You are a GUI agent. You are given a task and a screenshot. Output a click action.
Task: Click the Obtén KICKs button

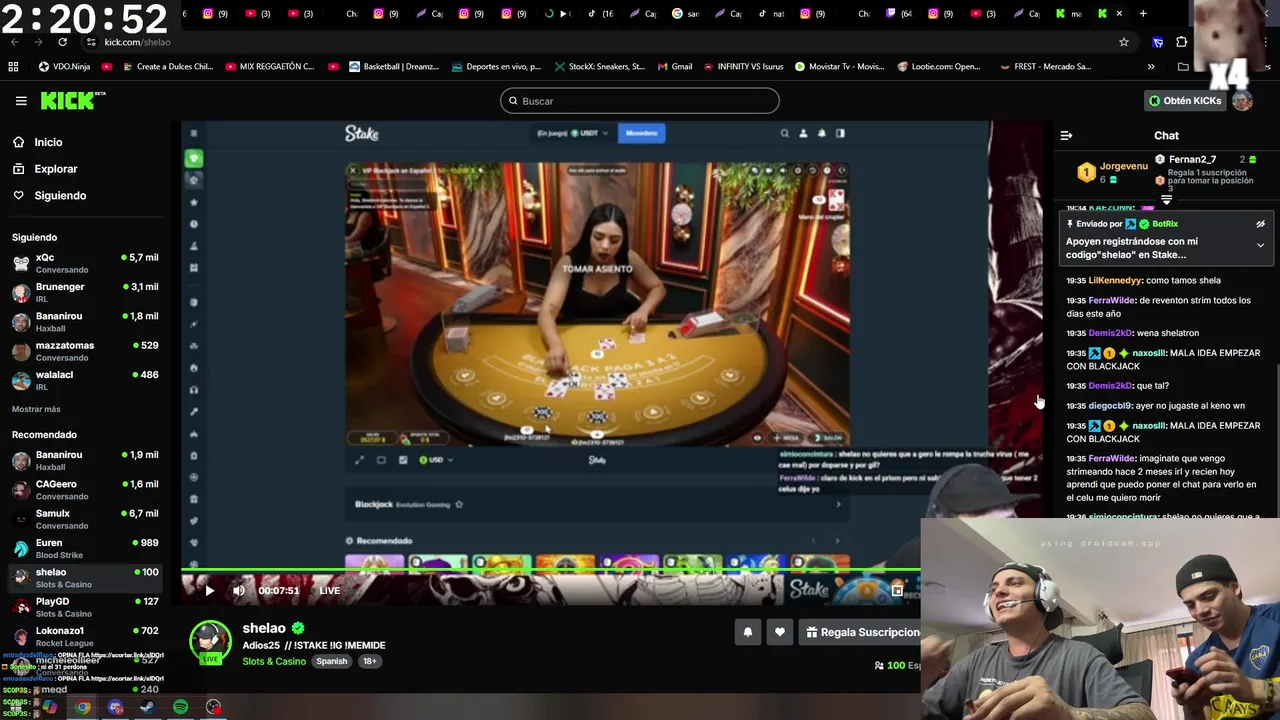point(1185,101)
